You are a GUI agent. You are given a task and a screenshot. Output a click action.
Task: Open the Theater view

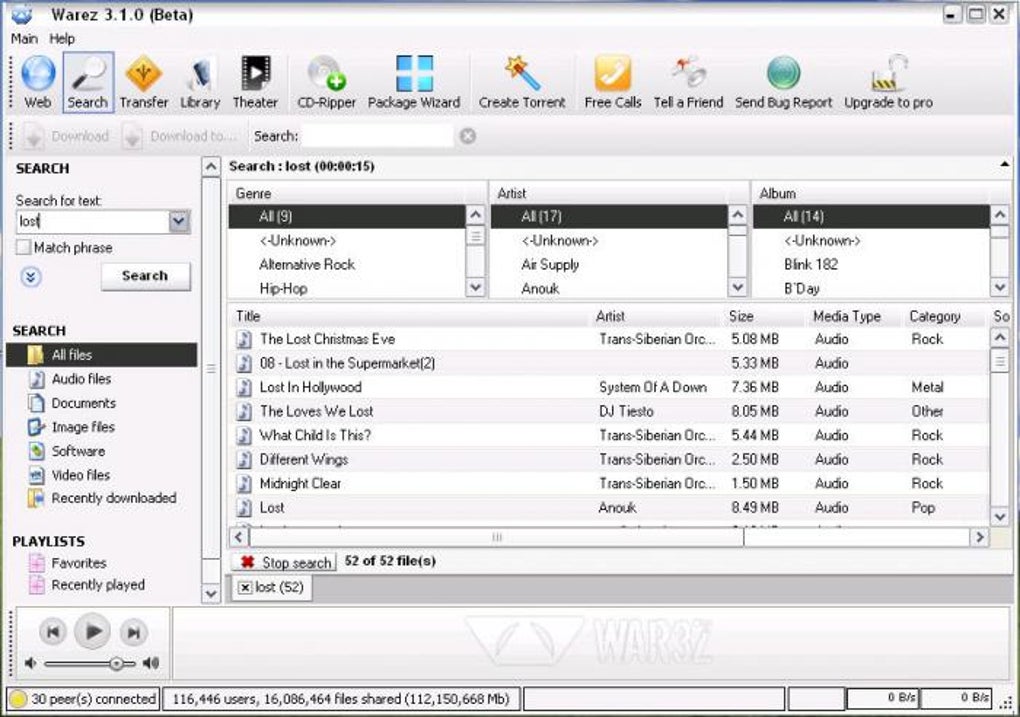click(x=255, y=82)
